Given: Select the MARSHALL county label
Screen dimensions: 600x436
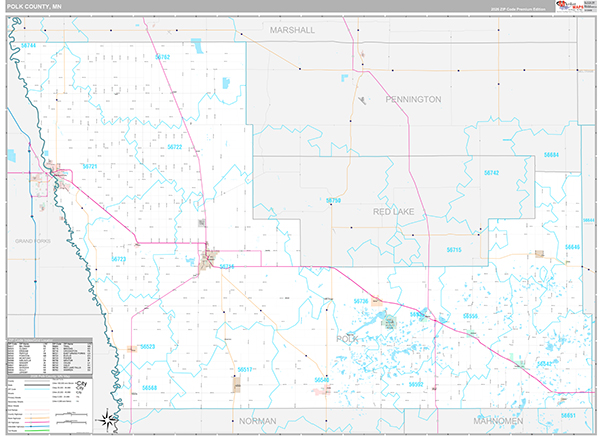Looking at the screenshot, I should click(x=292, y=30).
